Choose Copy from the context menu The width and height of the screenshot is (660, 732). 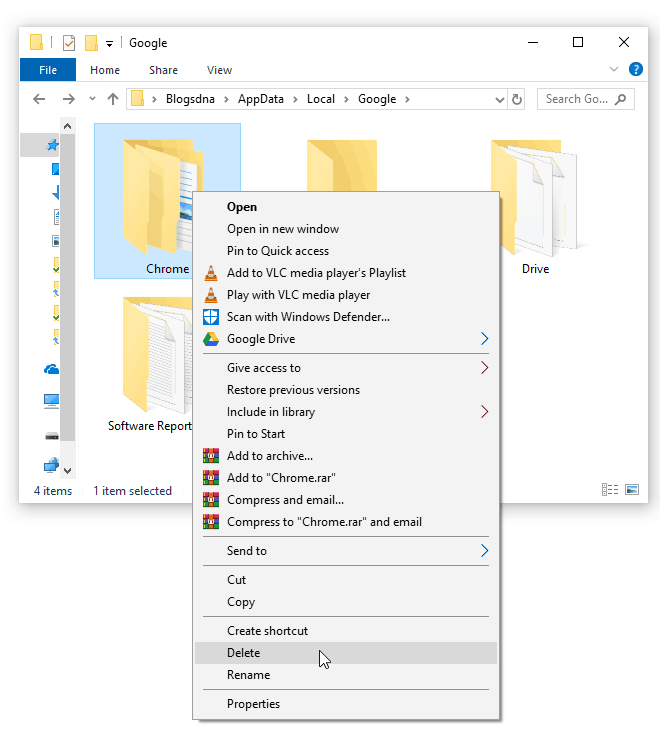[x=346, y=602]
